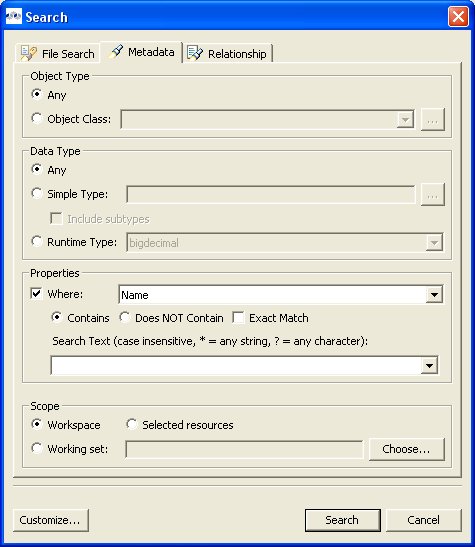475x547 pixels.
Task: Choose the Selected resources scope
Action: [131, 424]
